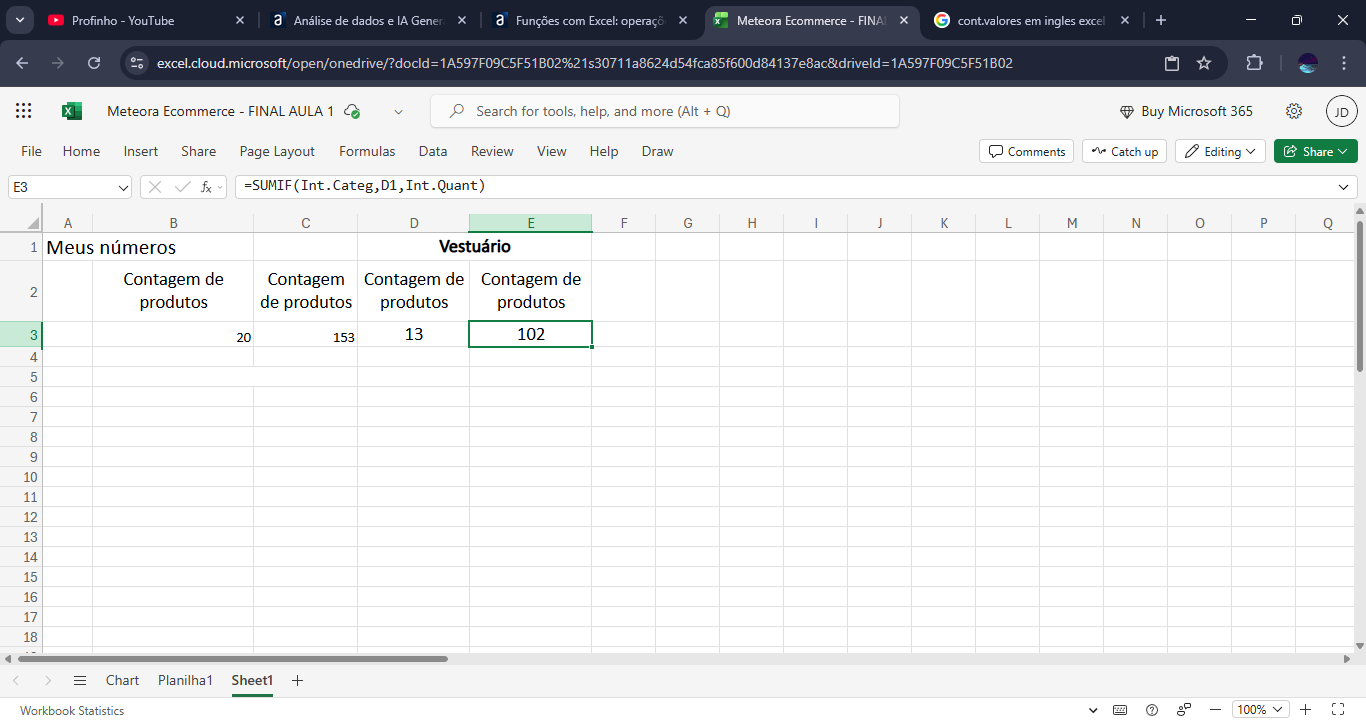Add a new sheet with plus icon
Screen dimensions: 1366x720
pyautogui.click(x=297, y=680)
